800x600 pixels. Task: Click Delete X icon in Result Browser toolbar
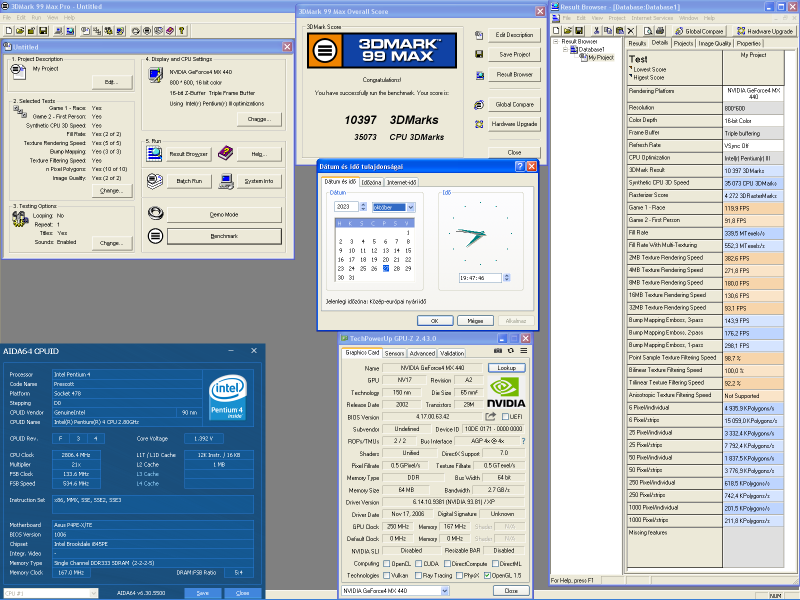tap(631, 31)
